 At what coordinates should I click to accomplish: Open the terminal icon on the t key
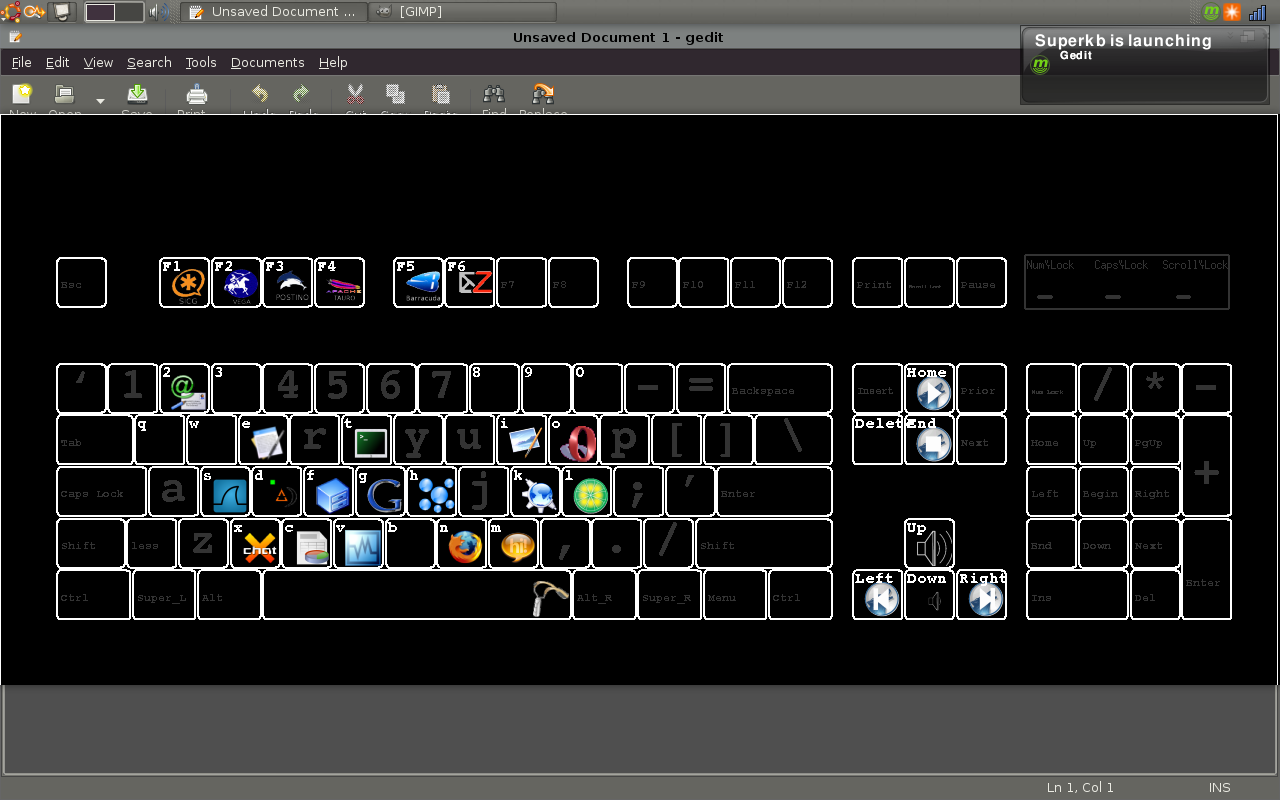click(370, 442)
